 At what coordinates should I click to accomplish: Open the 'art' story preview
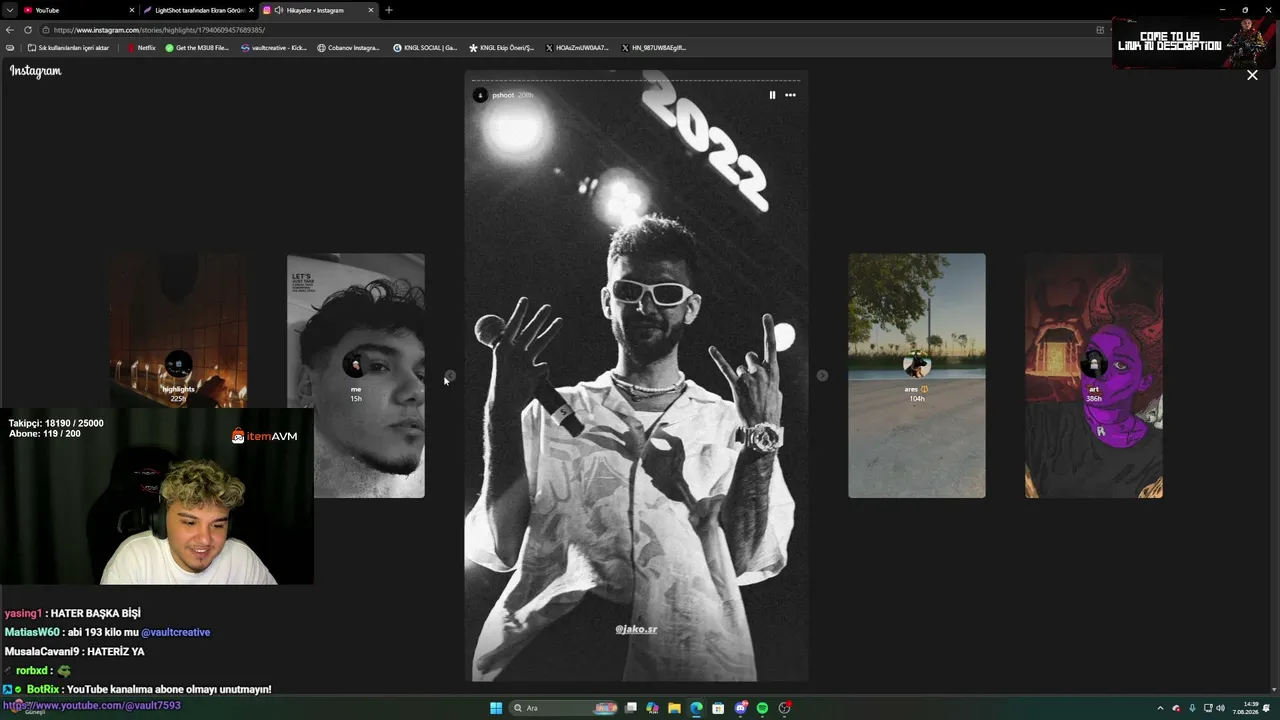pyautogui.click(x=1094, y=375)
